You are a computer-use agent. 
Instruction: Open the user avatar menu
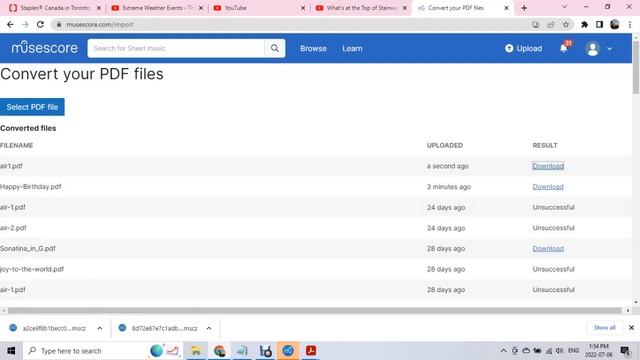592,49
